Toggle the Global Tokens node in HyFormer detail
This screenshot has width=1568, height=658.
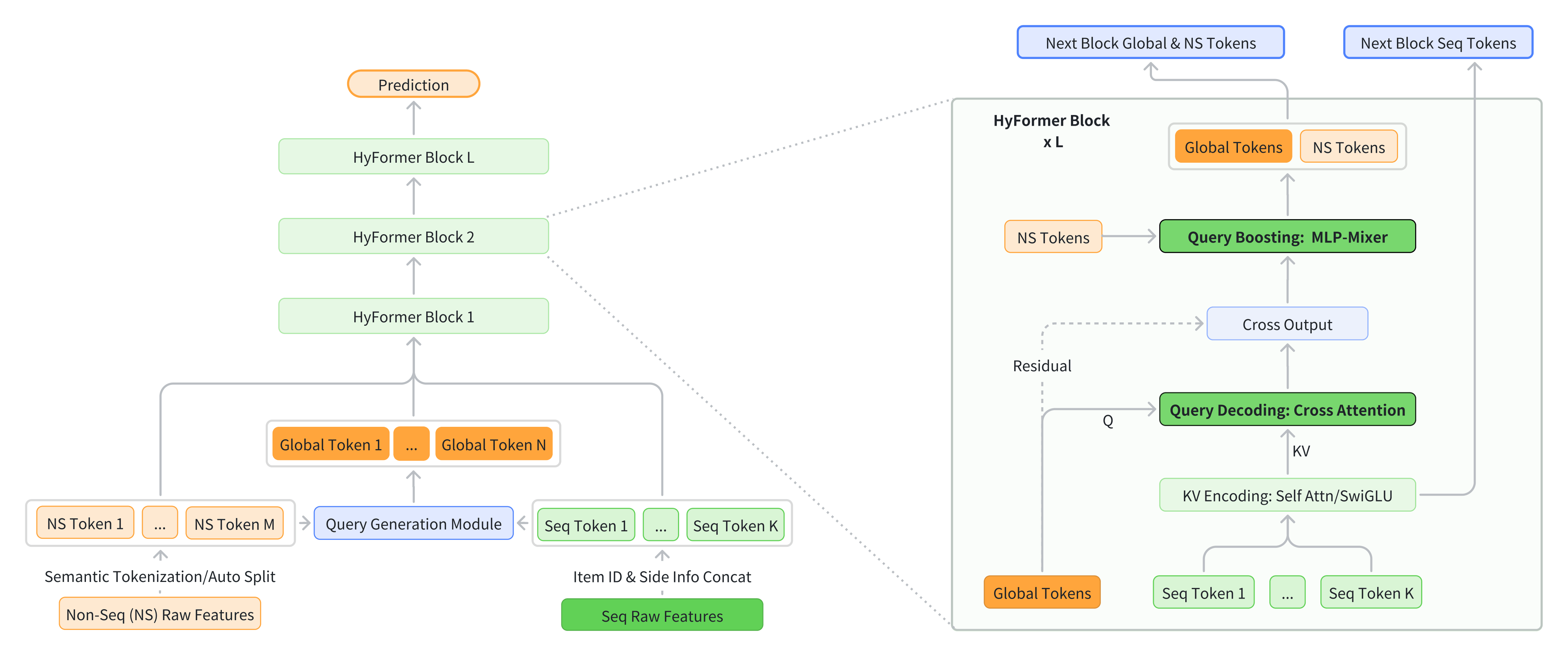(1234, 146)
